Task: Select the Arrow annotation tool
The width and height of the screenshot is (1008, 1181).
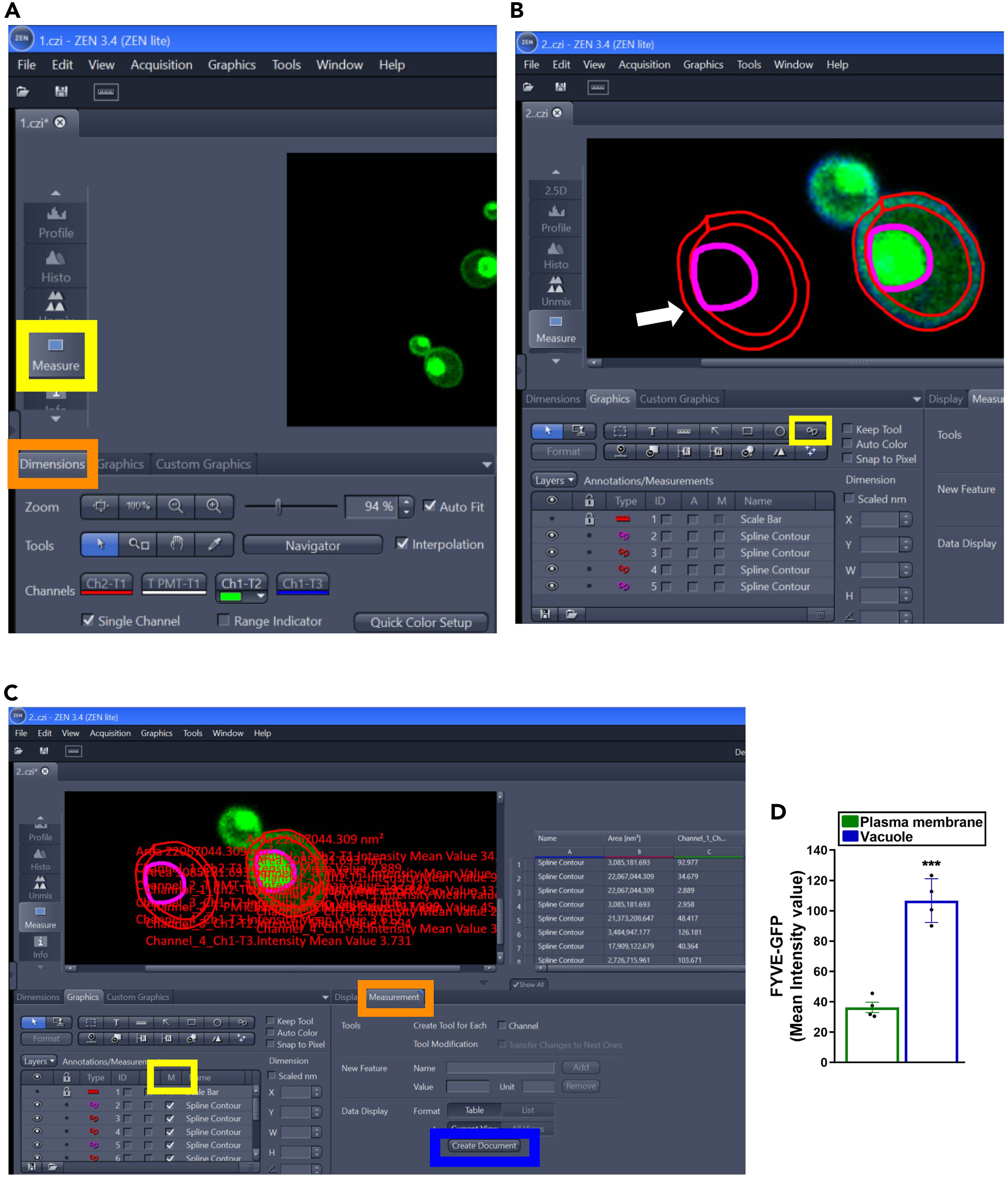Action: pyautogui.click(x=716, y=432)
